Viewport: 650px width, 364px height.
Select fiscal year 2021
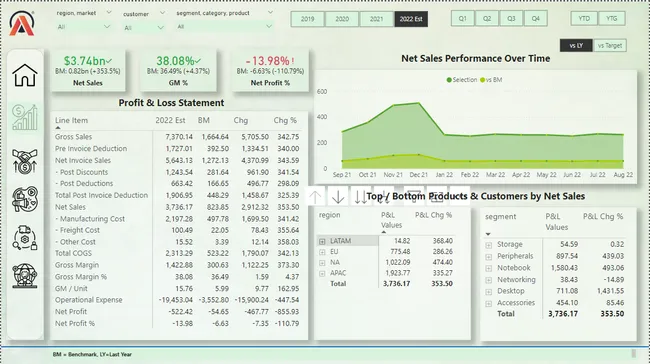tap(376, 19)
